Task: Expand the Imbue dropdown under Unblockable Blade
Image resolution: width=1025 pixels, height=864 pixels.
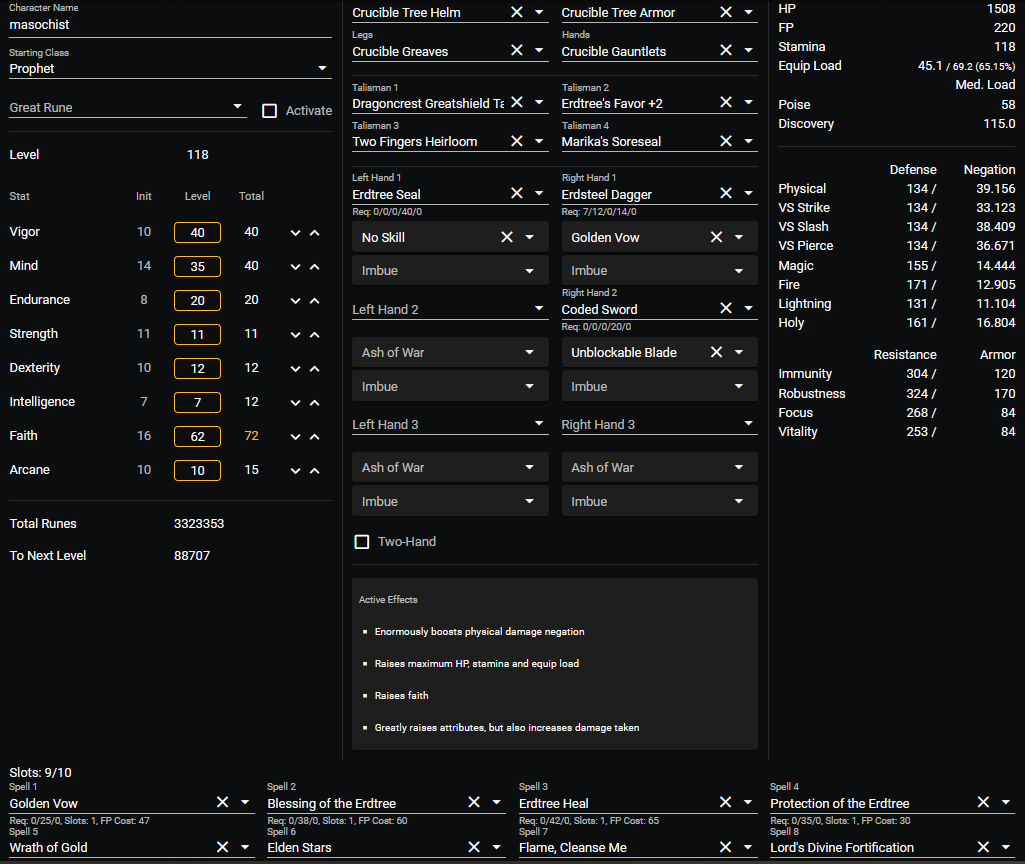Action: (x=660, y=386)
